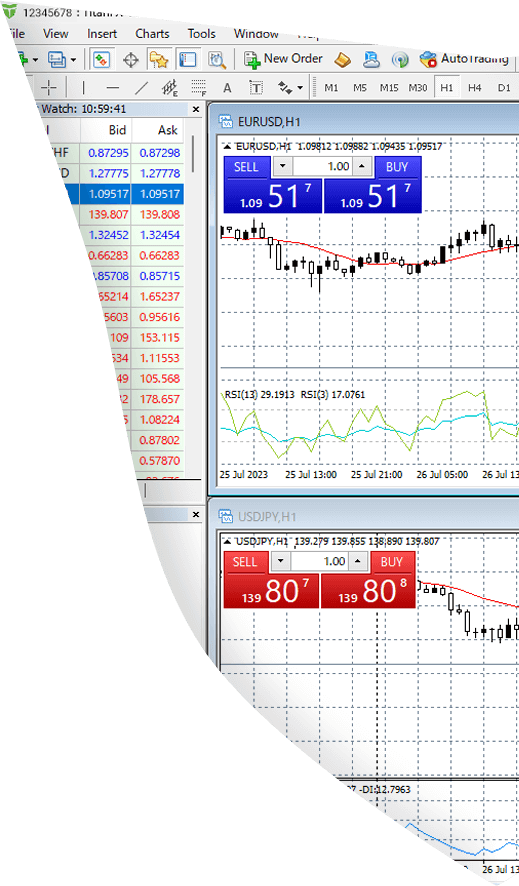Toggle the Market Watch panel icon

point(102,59)
